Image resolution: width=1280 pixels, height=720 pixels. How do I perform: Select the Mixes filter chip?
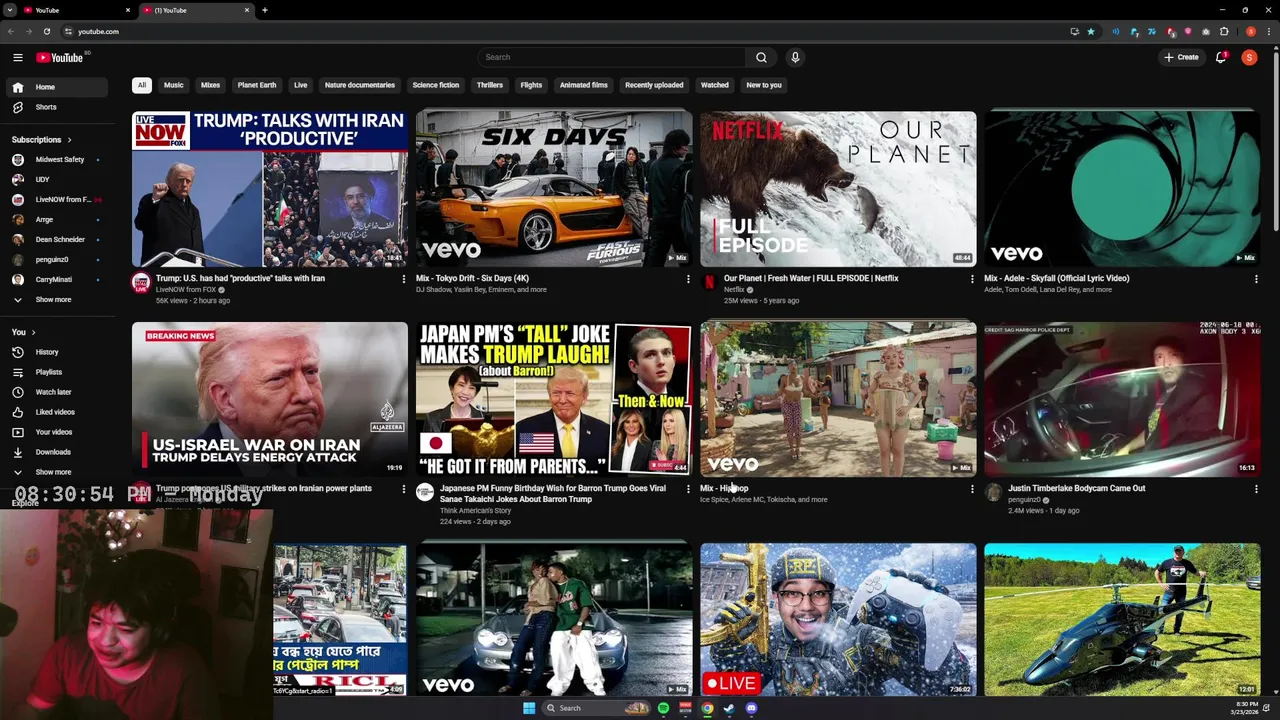210,85
